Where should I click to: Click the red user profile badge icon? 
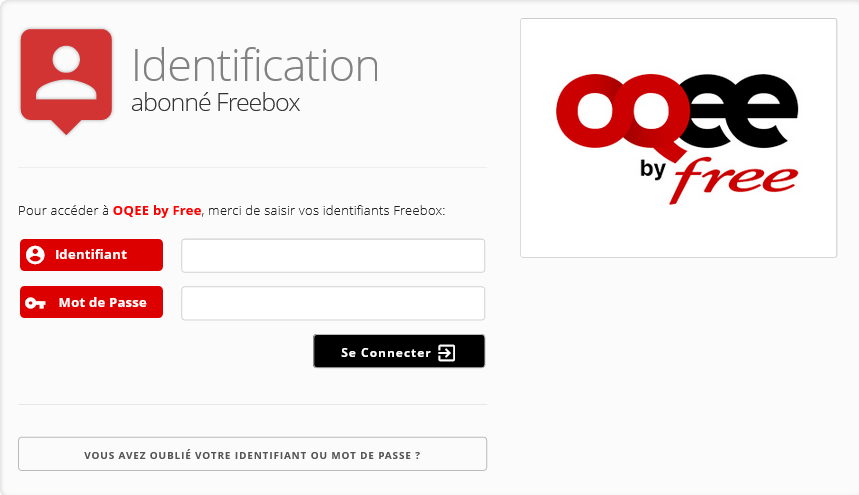66,78
